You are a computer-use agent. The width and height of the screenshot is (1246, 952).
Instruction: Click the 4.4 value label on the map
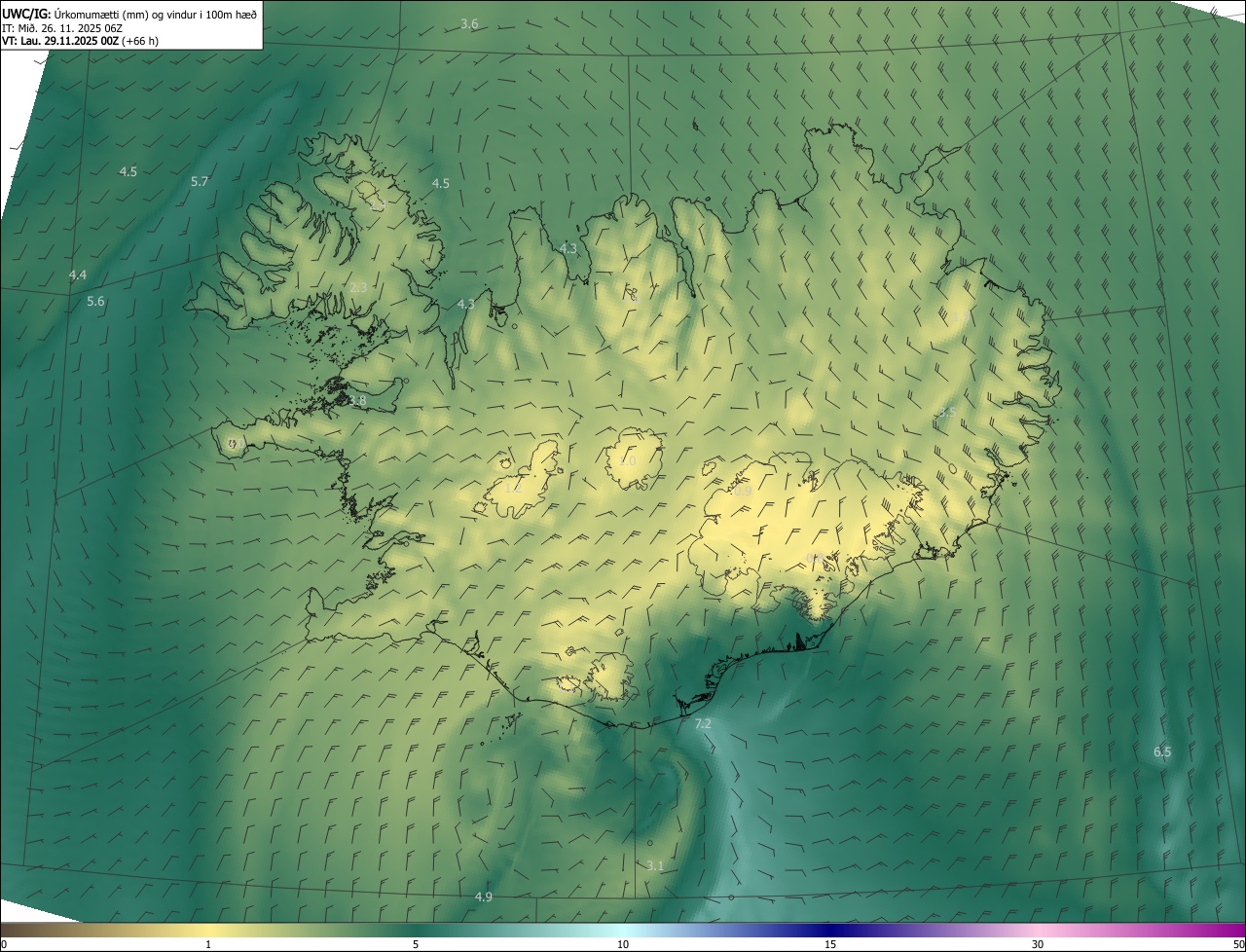[x=78, y=275]
